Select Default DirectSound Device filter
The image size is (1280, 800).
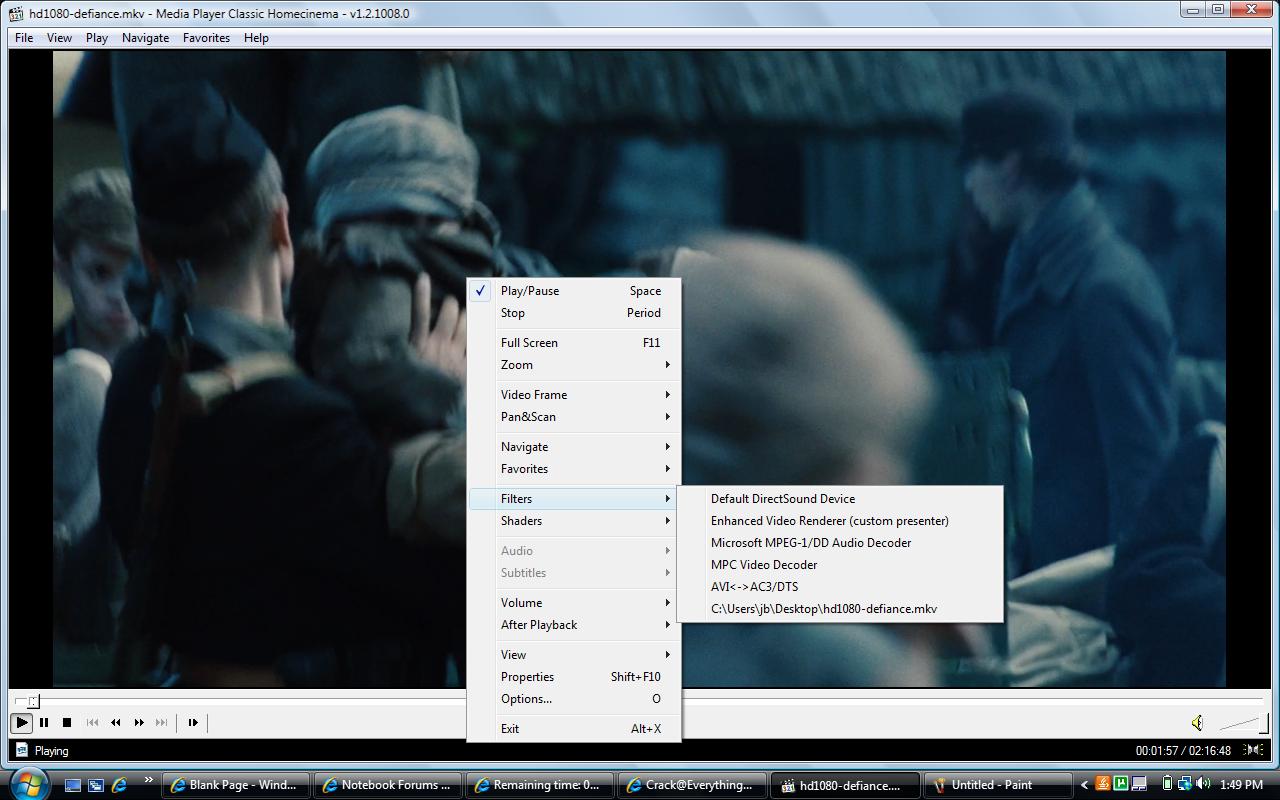(x=840, y=499)
